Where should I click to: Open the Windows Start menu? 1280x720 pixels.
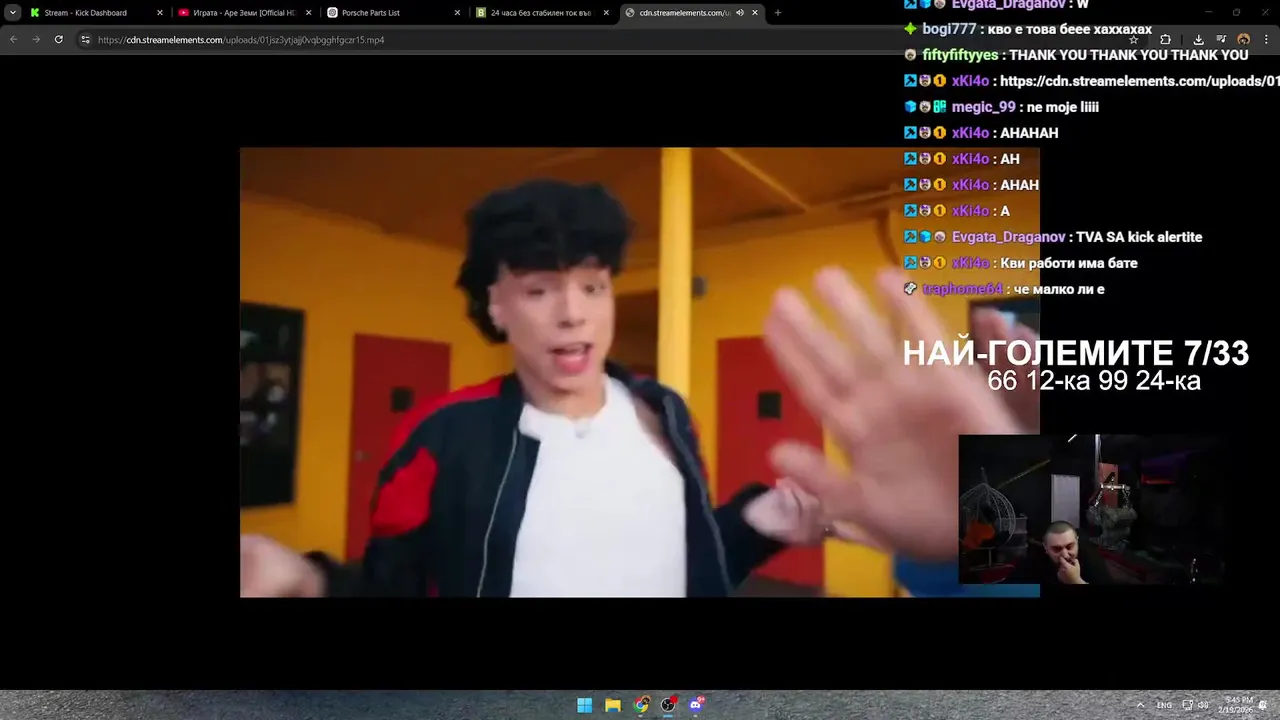pos(585,705)
